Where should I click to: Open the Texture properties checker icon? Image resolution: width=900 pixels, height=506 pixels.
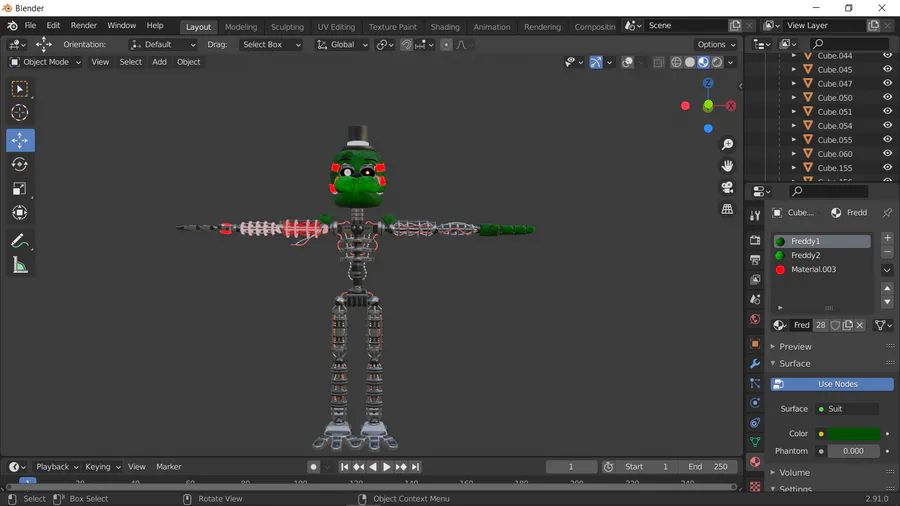pyautogui.click(x=755, y=486)
